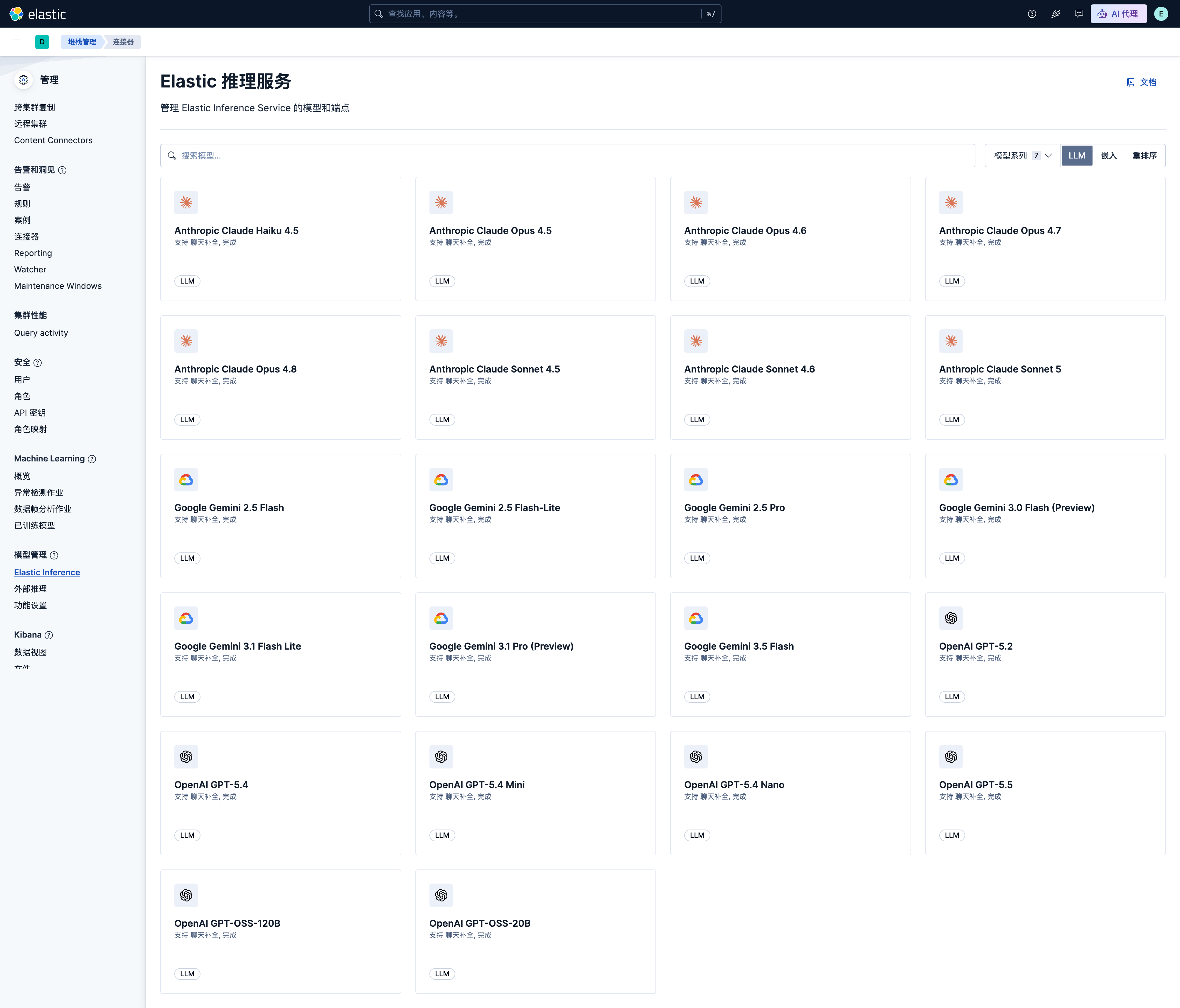Open the user avatar E menu
Screen dimensions: 1180x1008
click(1161, 14)
